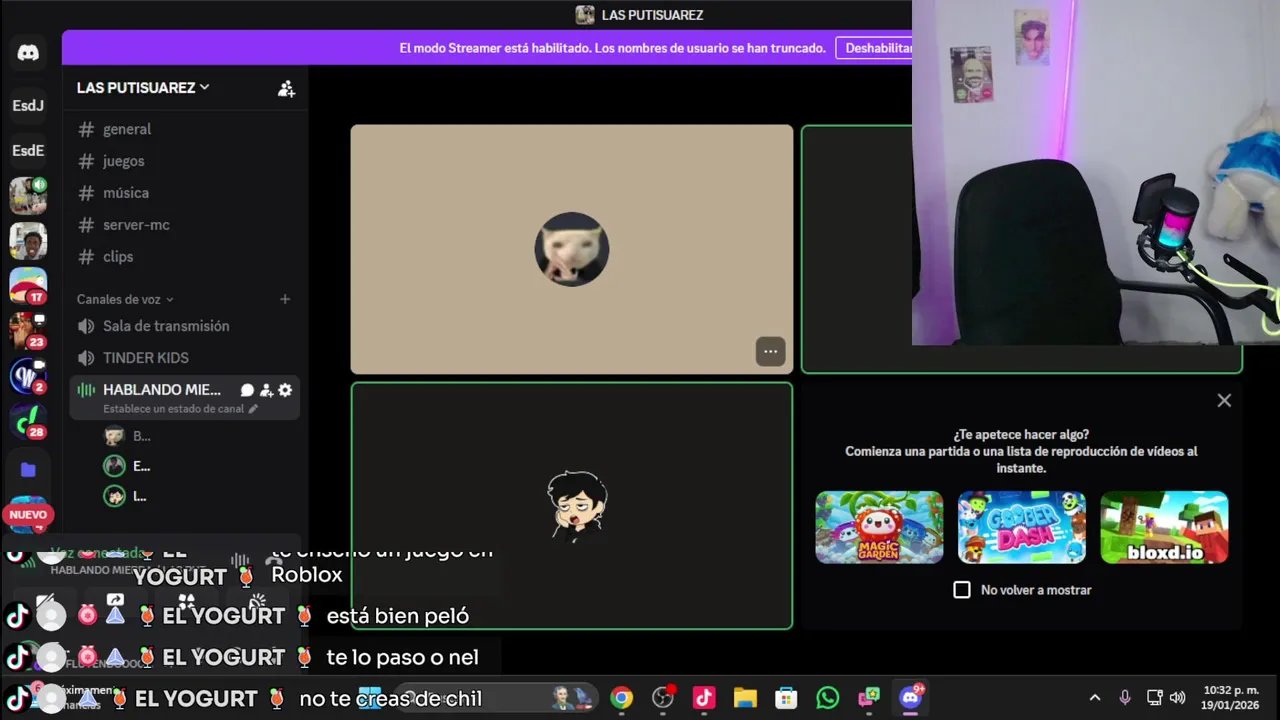Image resolution: width=1280 pixels, height=720 pixels.
Task: Open the W server icon with badge 2
Action: 28,377
